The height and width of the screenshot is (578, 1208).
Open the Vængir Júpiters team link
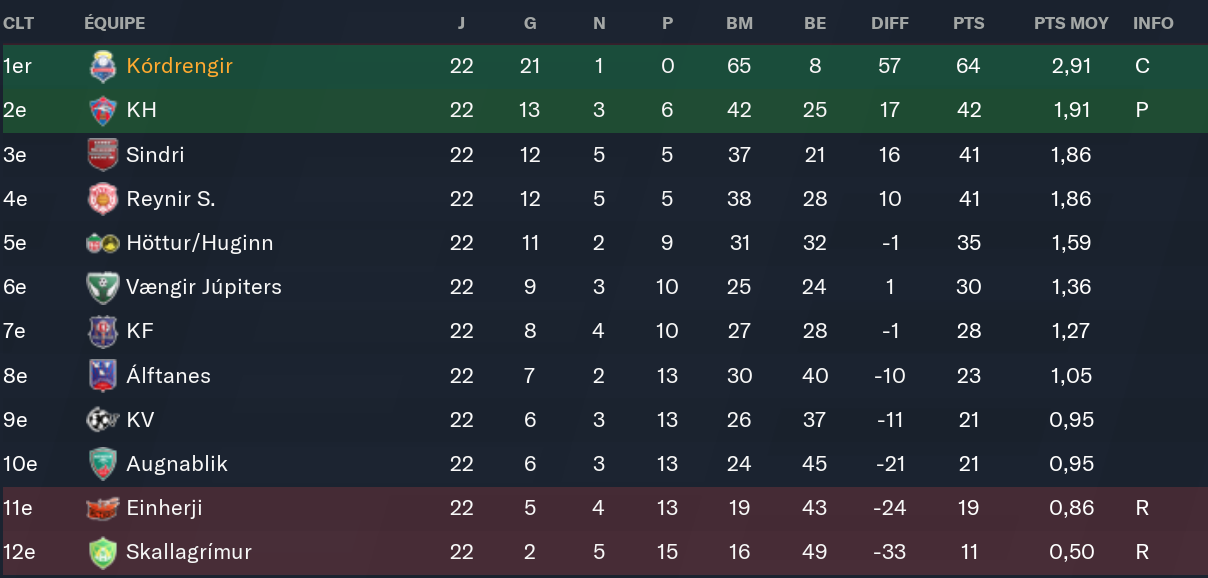click(204, 287)
